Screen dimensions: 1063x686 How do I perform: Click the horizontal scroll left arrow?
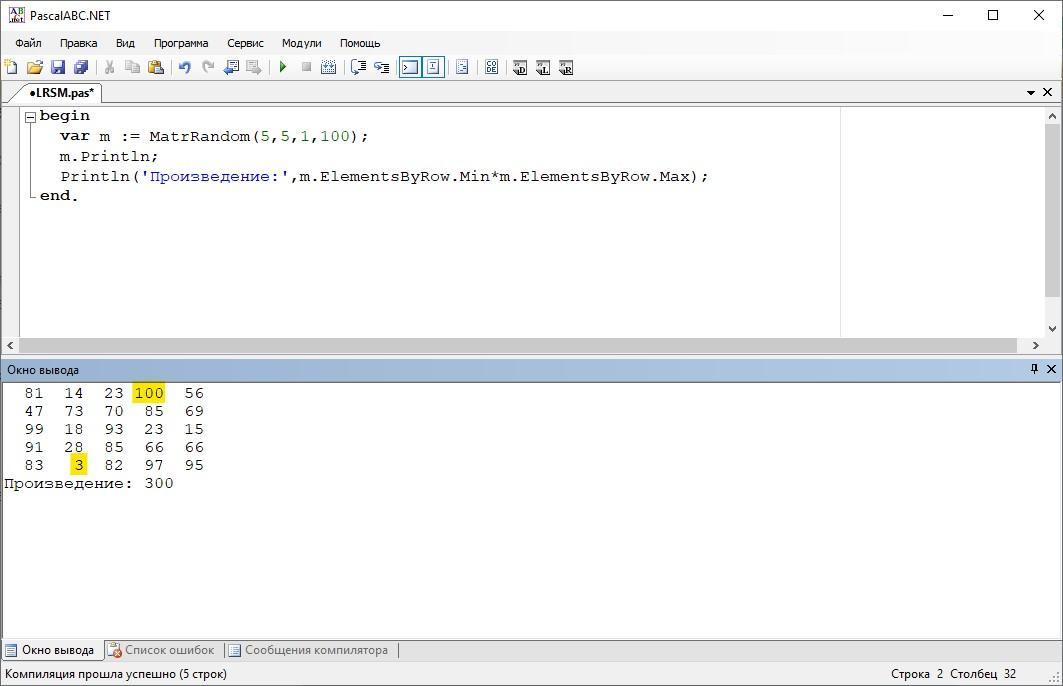[x=10, y=346]
